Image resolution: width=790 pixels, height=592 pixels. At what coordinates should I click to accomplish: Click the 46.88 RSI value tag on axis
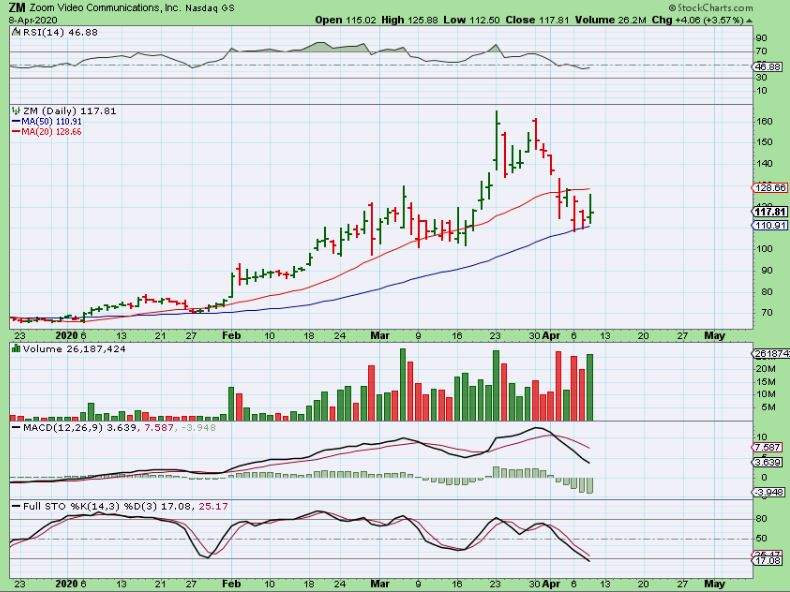(x=768, y=67)
